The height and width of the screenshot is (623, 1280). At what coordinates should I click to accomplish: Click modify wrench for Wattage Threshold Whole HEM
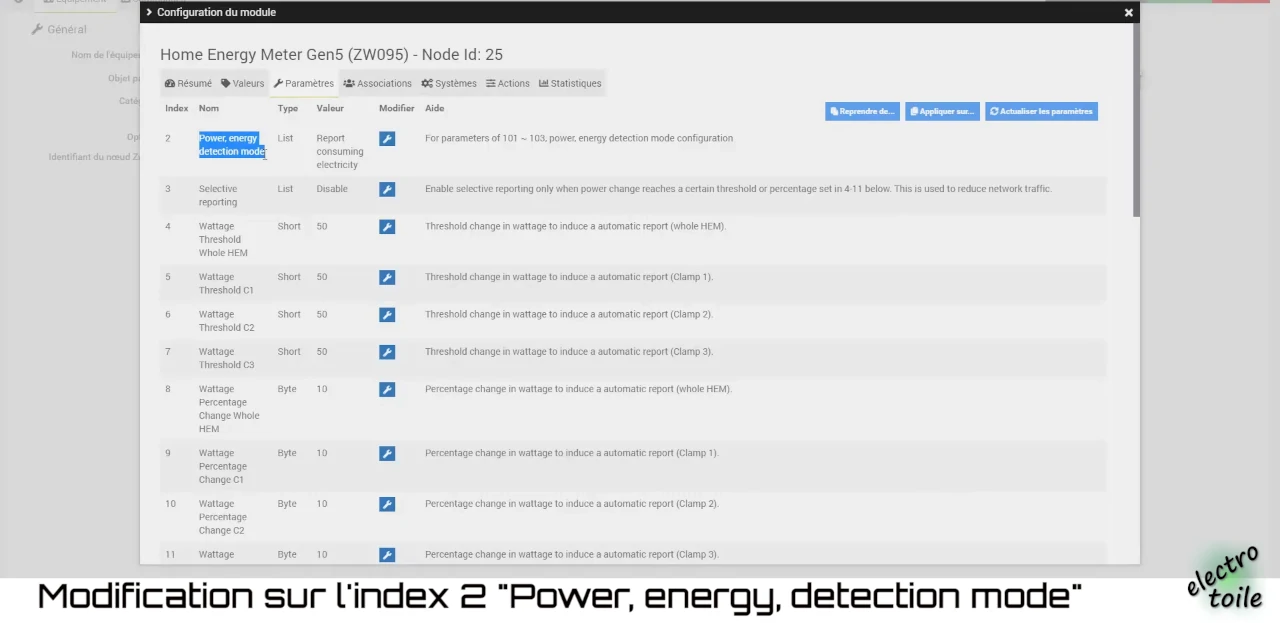[387, 227]
